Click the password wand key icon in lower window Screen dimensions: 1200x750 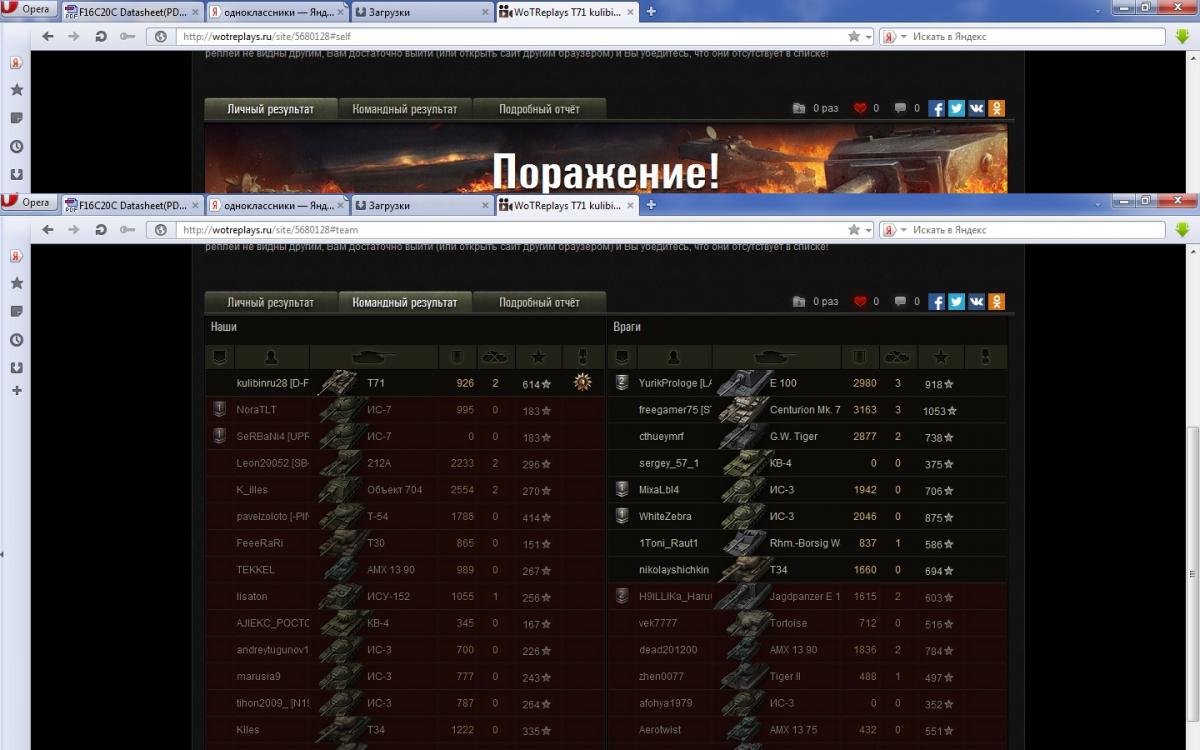[128, 230]
